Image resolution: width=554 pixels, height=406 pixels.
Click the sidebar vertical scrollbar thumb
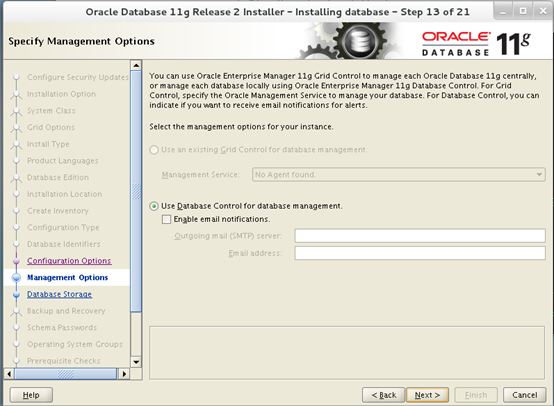click(x=136, y=191)
